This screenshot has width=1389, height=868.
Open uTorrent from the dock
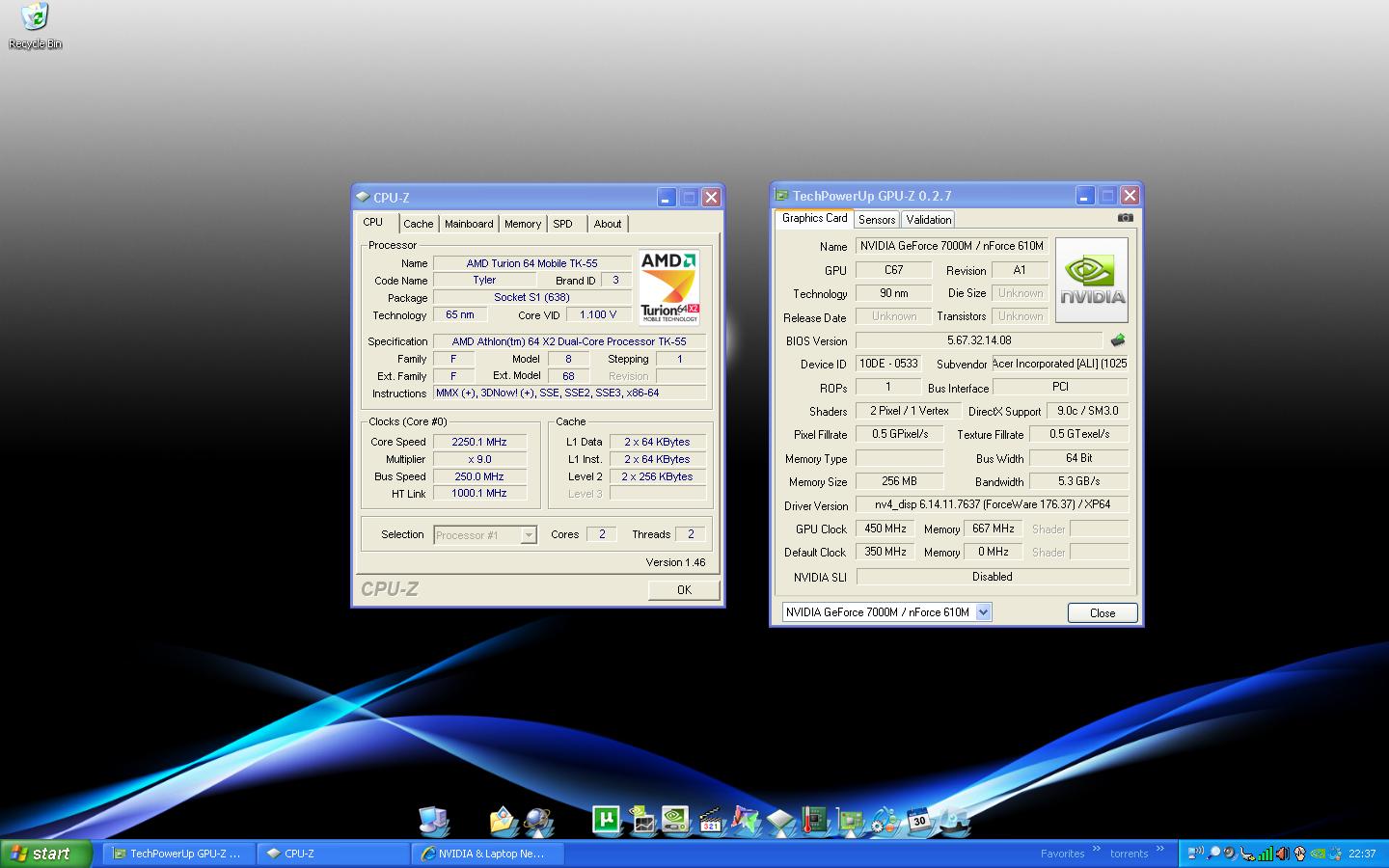(606, 820)
